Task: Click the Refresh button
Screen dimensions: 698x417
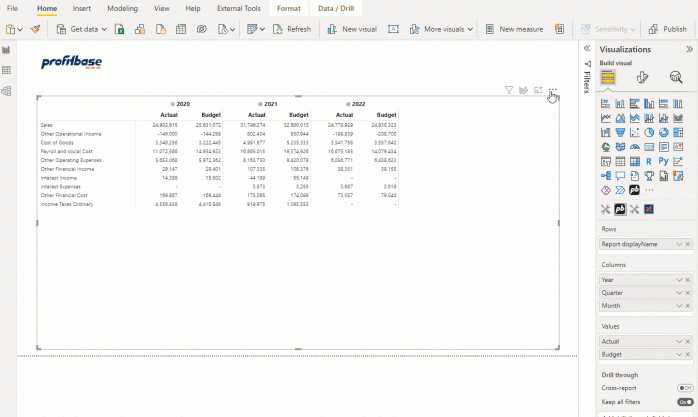Action: (291, 29)
